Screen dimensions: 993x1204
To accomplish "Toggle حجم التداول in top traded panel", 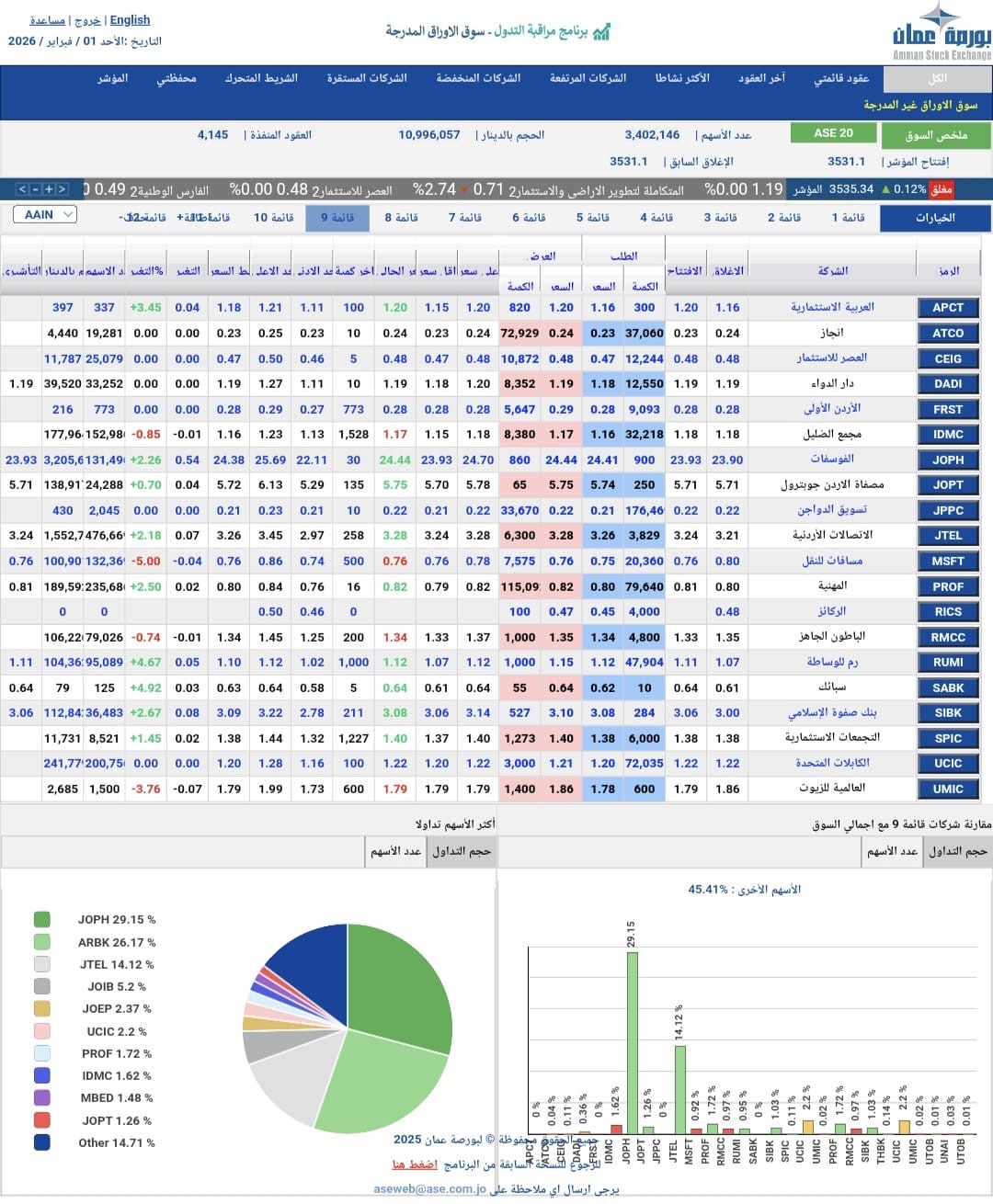I will (x=462, y=852).
